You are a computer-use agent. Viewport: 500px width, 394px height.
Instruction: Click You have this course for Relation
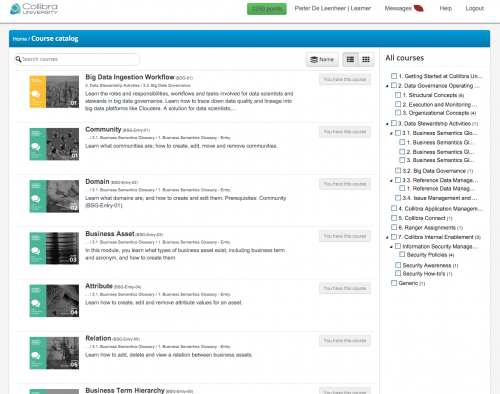point(345,341)
